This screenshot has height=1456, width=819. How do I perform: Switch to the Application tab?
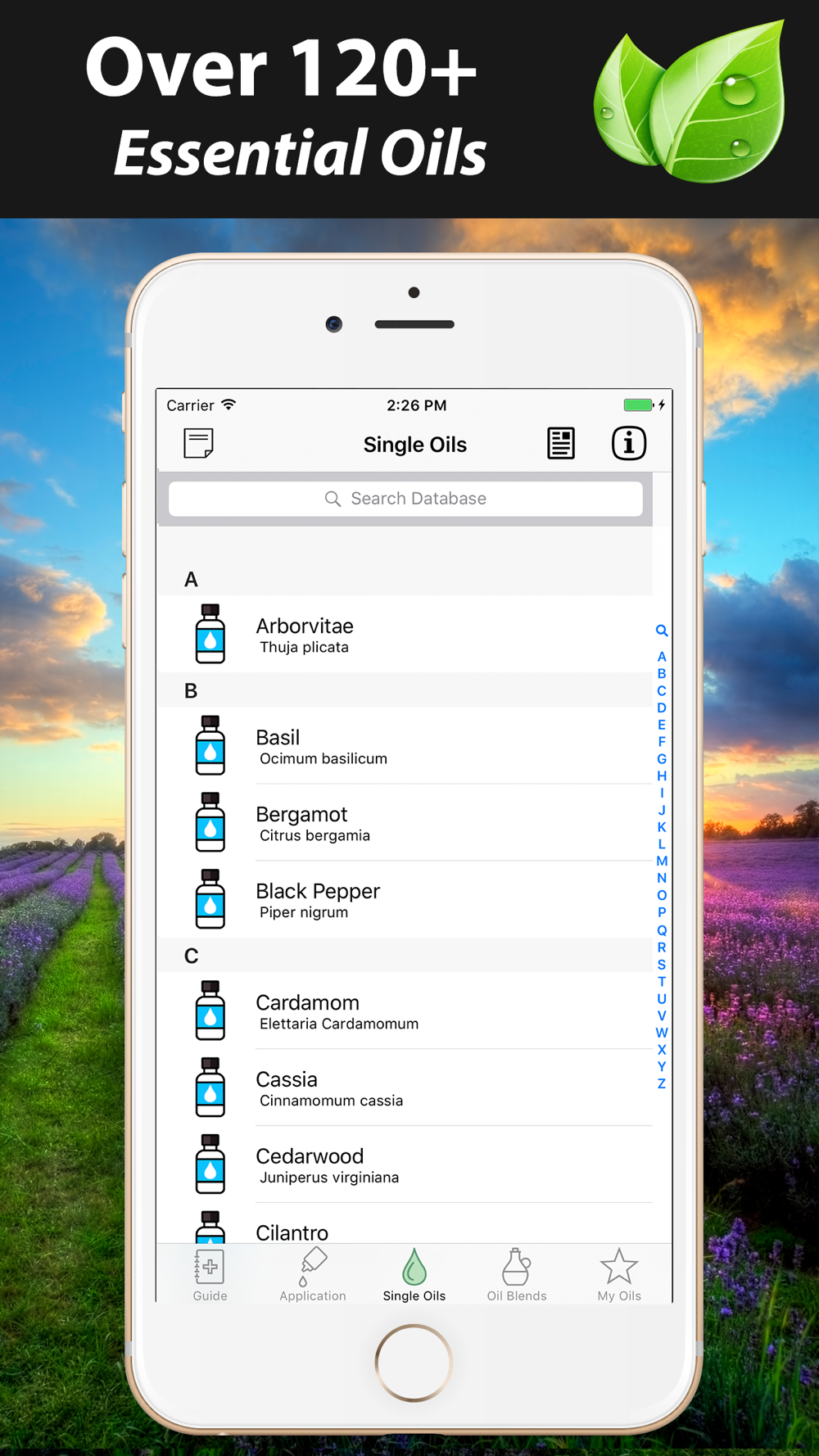coord(313,1275)
